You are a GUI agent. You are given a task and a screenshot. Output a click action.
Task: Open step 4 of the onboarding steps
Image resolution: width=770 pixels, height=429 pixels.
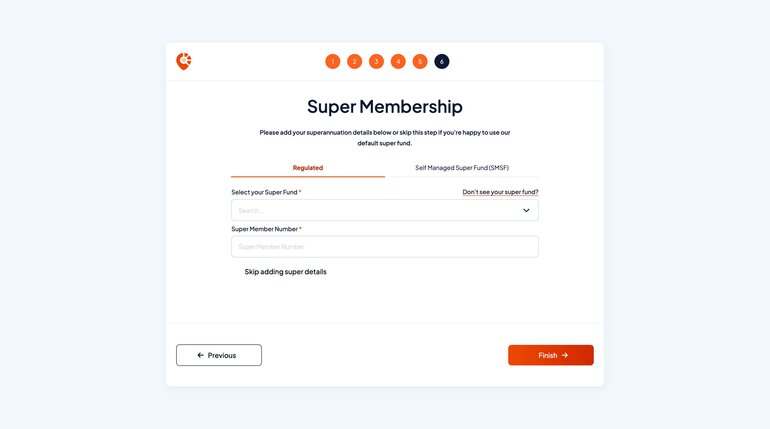(398, 61)
